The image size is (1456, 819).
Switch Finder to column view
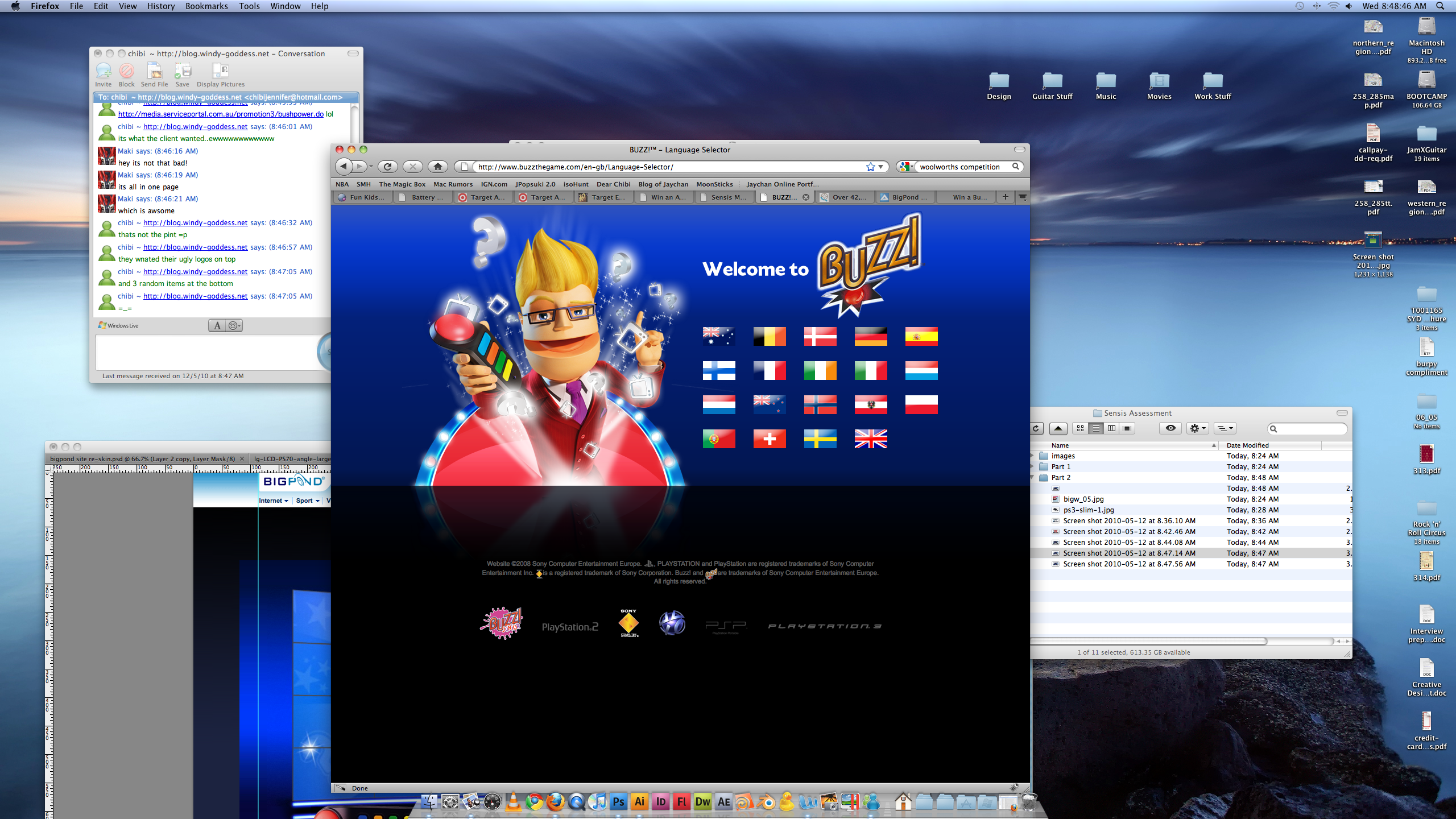point(1111,428)
